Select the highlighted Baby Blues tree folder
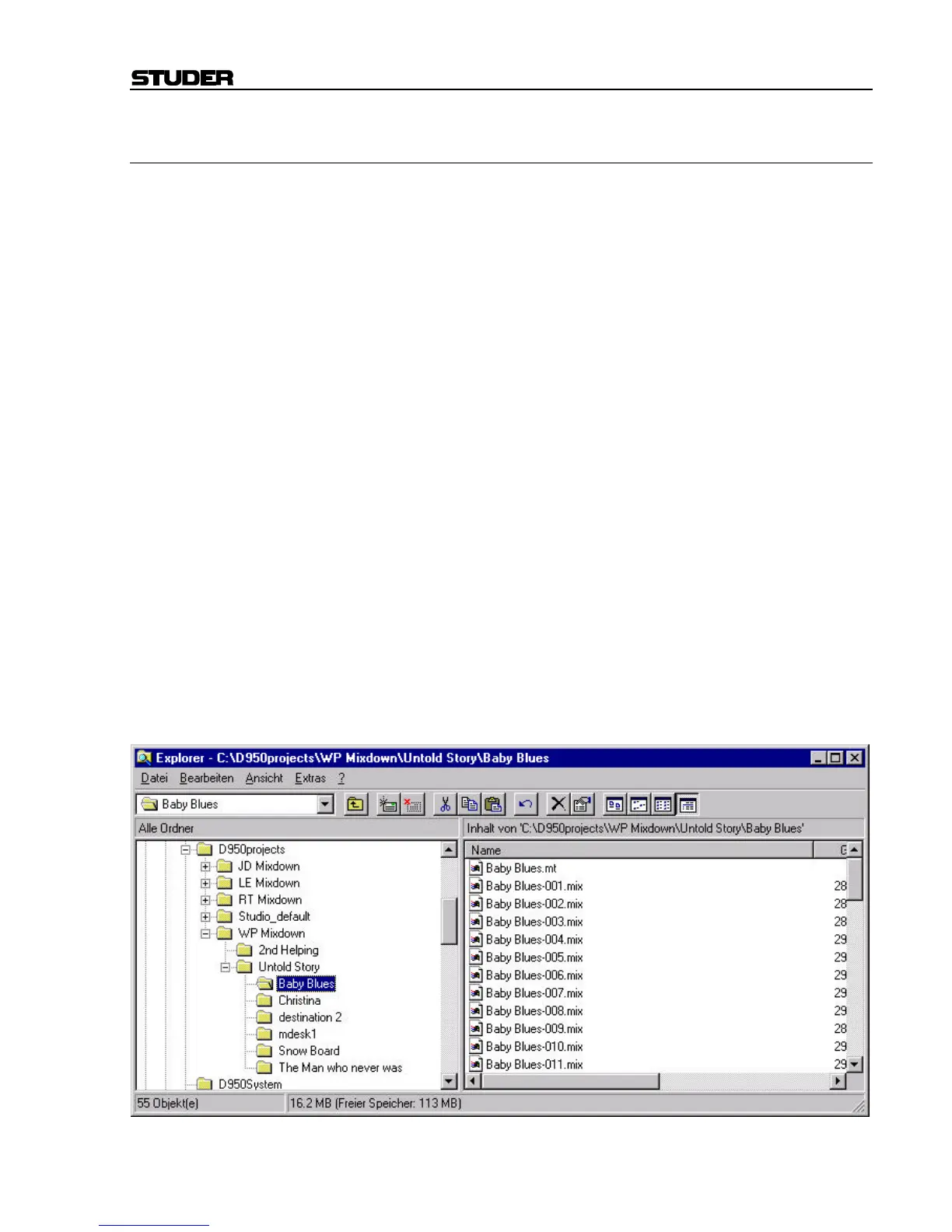 (x=306, y=984)
